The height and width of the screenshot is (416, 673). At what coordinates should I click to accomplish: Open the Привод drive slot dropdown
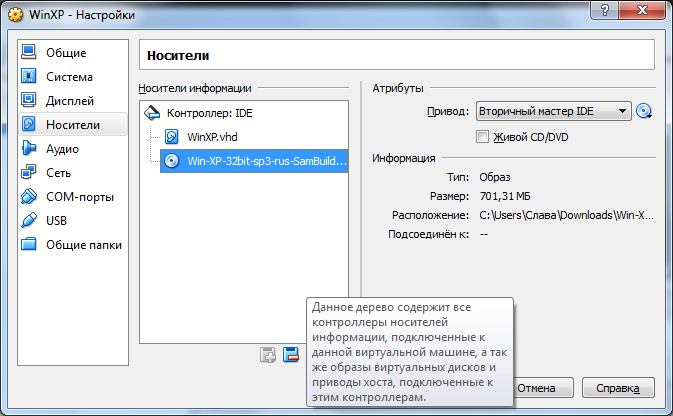click(554, 111)
